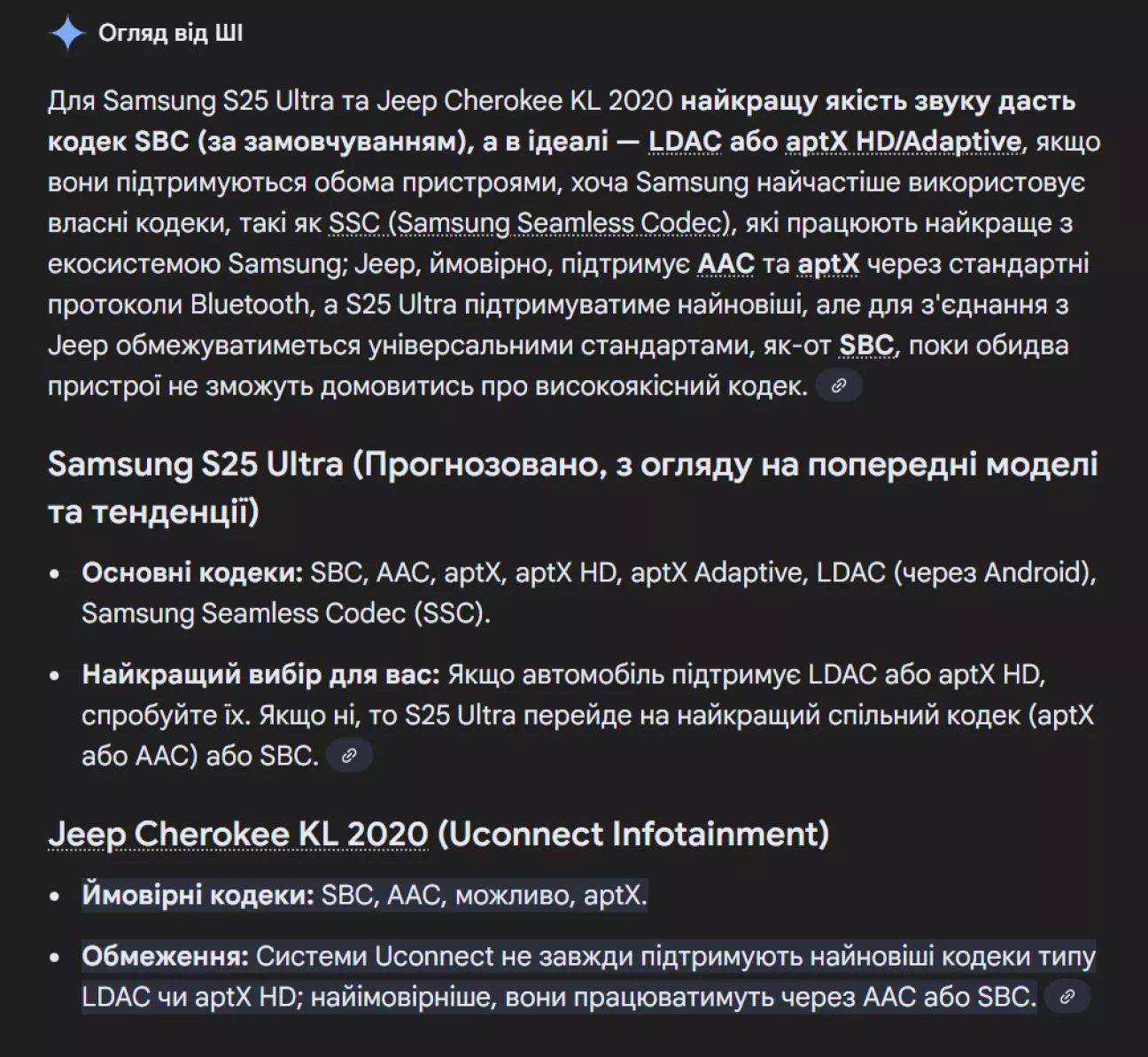Follow the aptX HD/Adaptive link
This screenshot has width=1148, height=1057.
point(903,142)
